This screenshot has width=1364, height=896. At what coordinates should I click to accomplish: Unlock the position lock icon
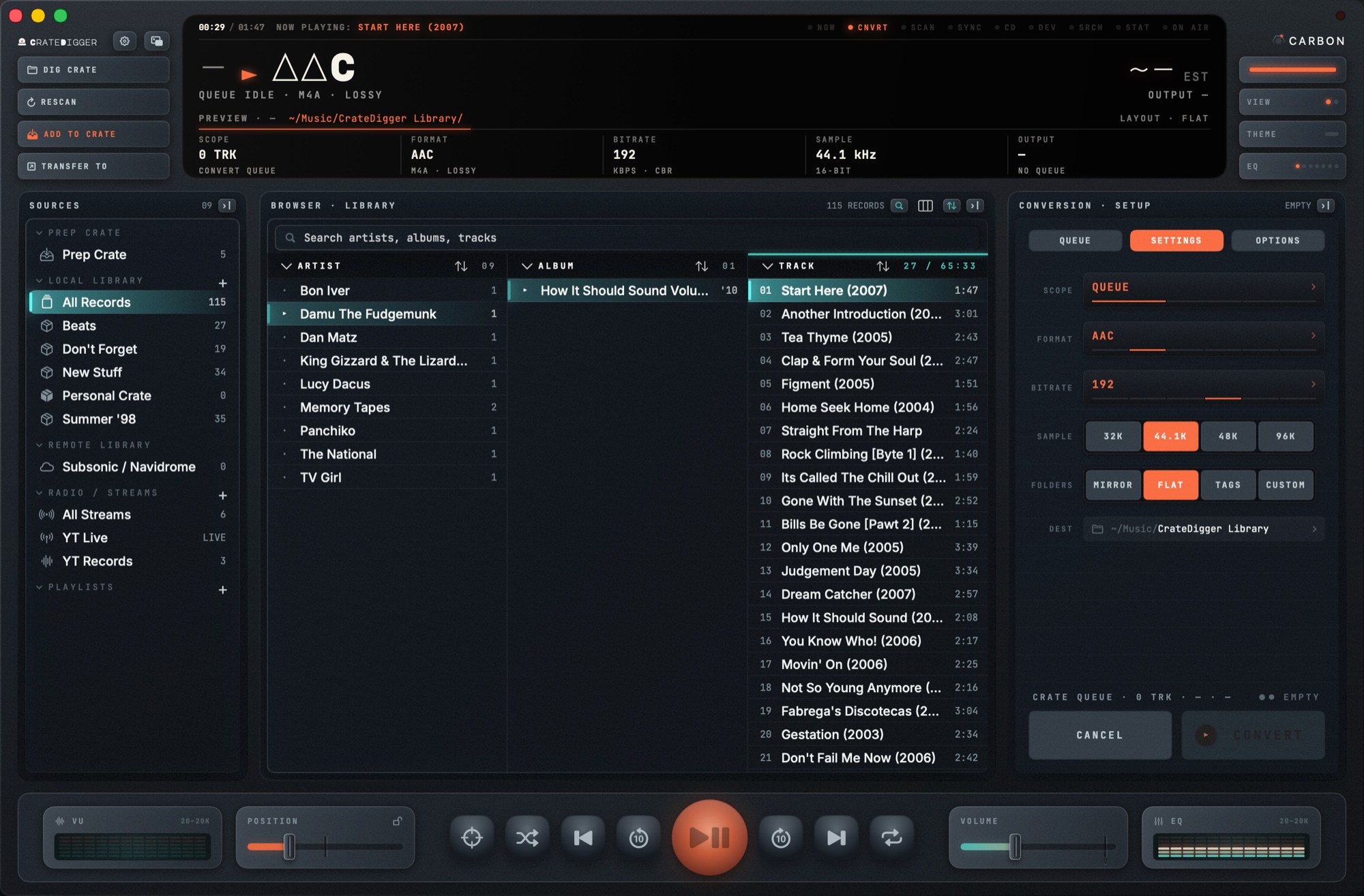[397, 821]
